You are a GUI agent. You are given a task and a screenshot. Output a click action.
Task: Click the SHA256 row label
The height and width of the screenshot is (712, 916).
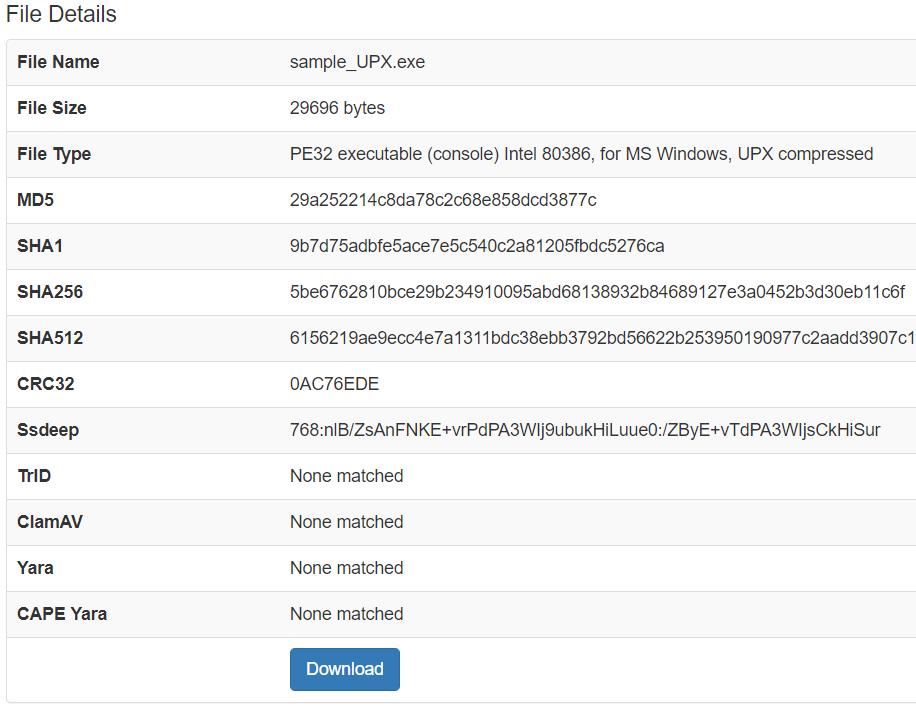[50, 292]
